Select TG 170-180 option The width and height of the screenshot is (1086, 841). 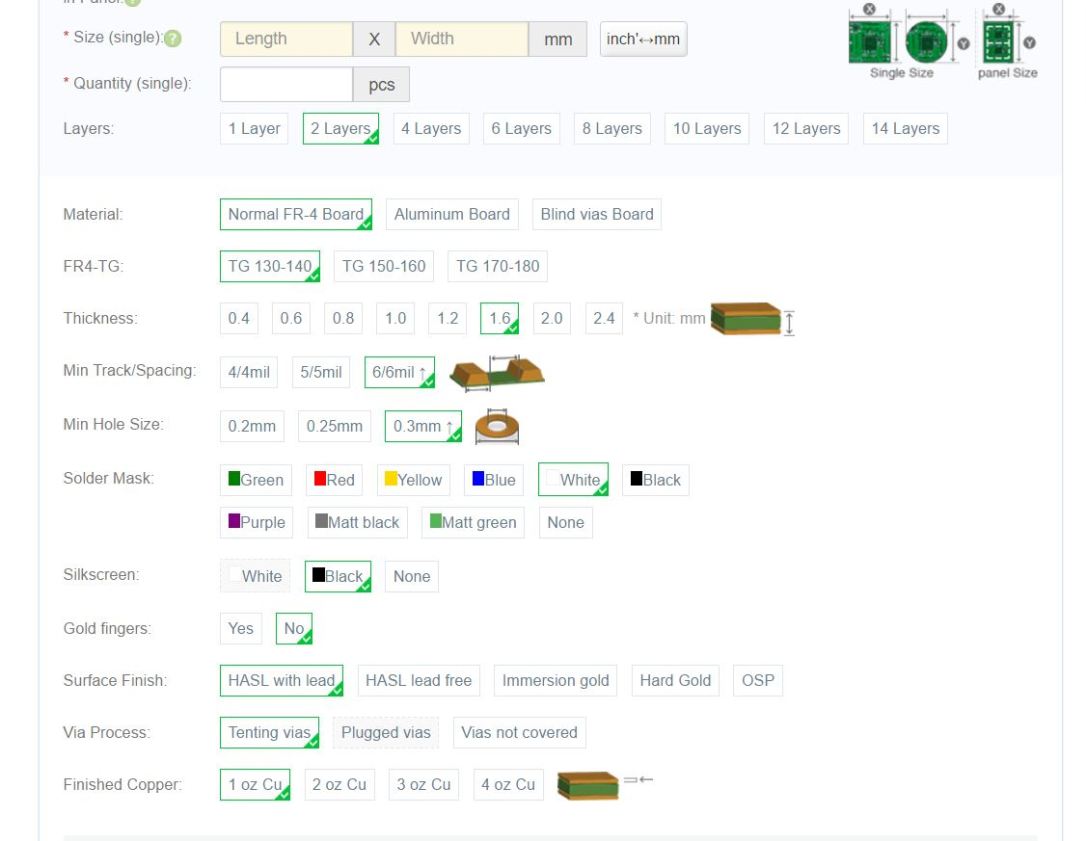(497, 266)
